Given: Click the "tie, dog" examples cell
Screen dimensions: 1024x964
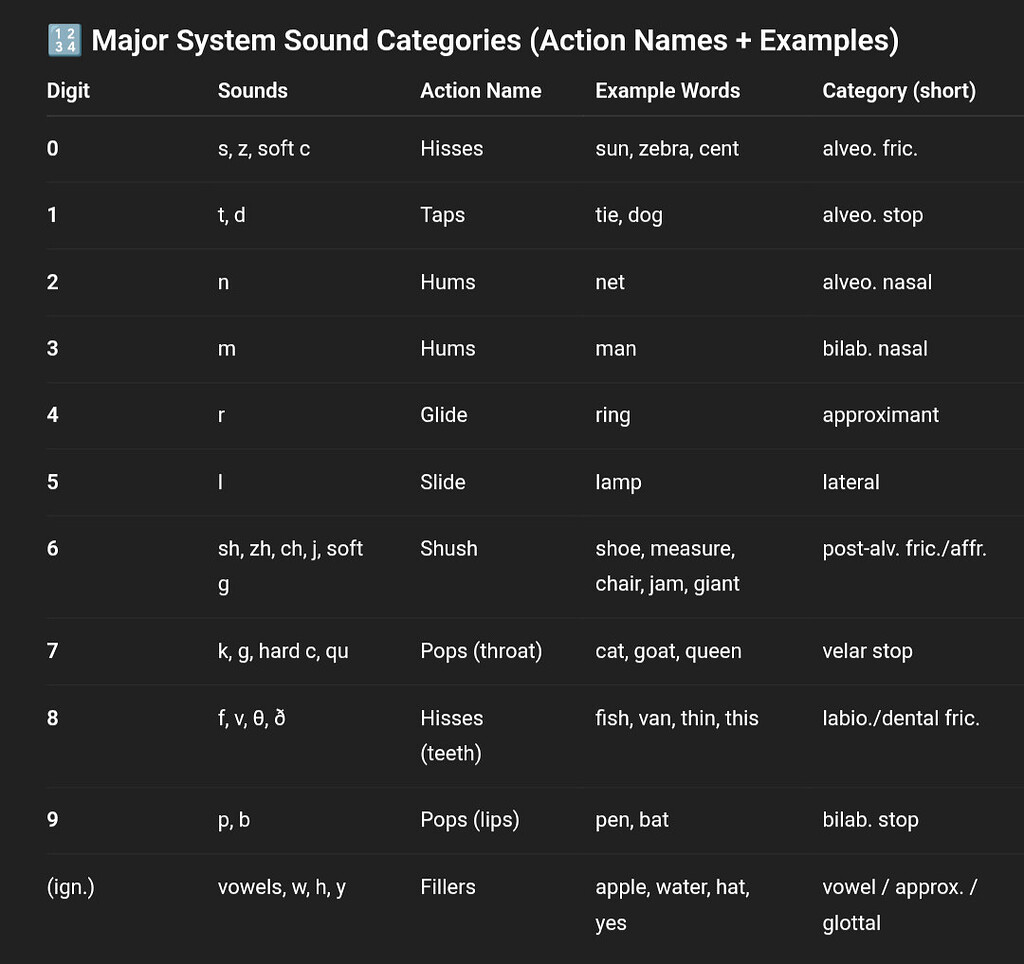Looking at the screenshot, I should (x=628, y=215).
